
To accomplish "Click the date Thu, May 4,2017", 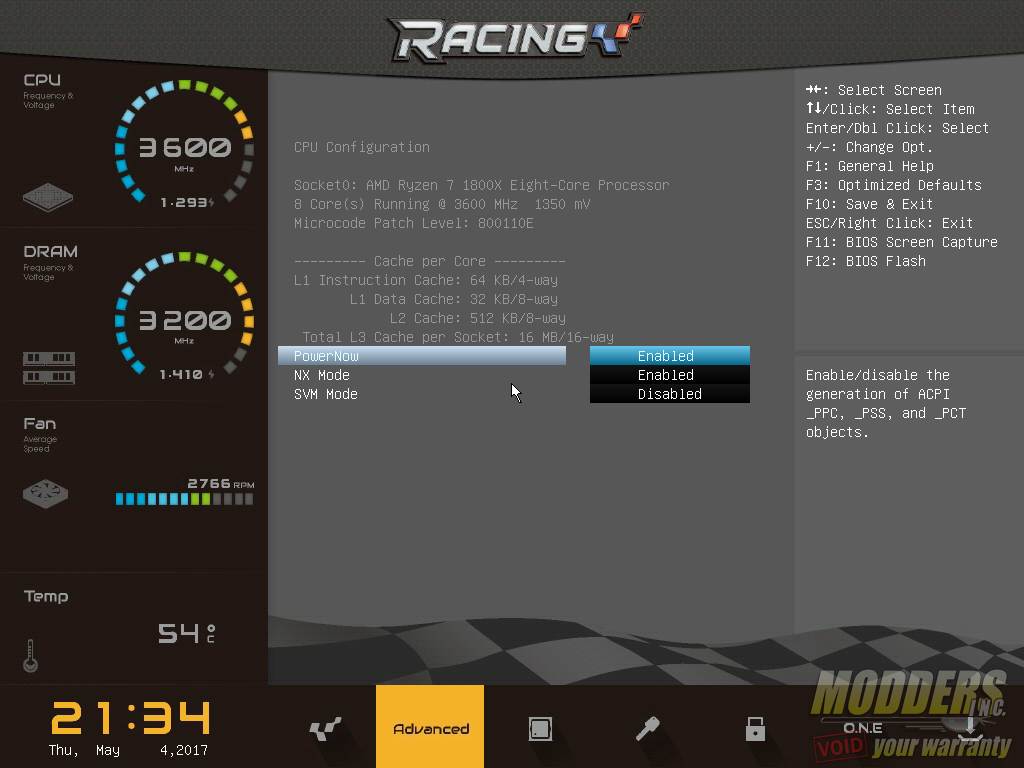I will (x=128, y=750).
